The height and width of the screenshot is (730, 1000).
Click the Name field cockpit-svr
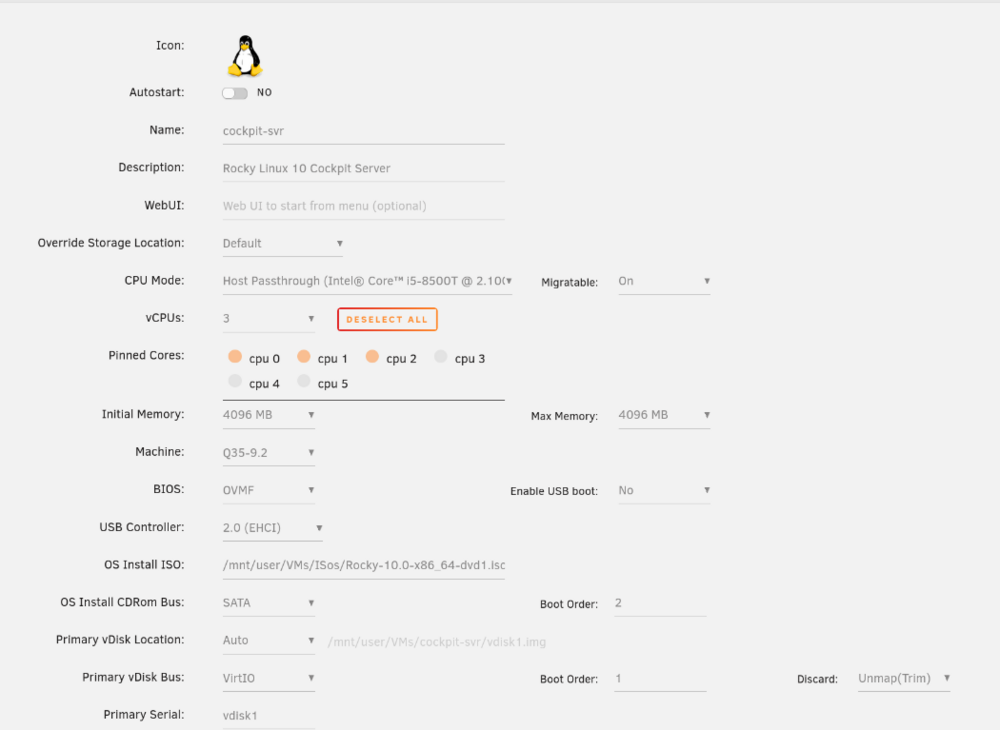point(364,131)
